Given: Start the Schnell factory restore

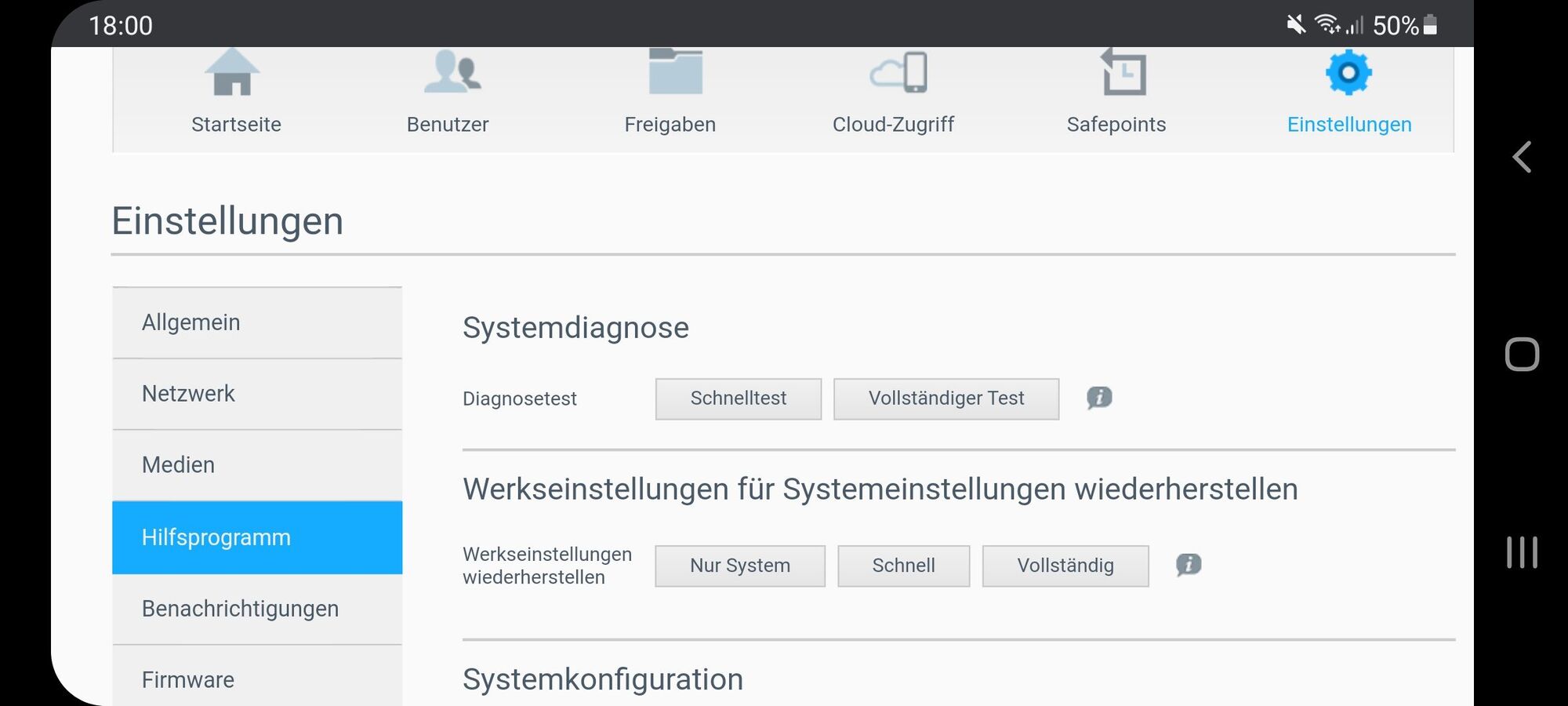Looking at the screenshot, I should tap(903, 566).
